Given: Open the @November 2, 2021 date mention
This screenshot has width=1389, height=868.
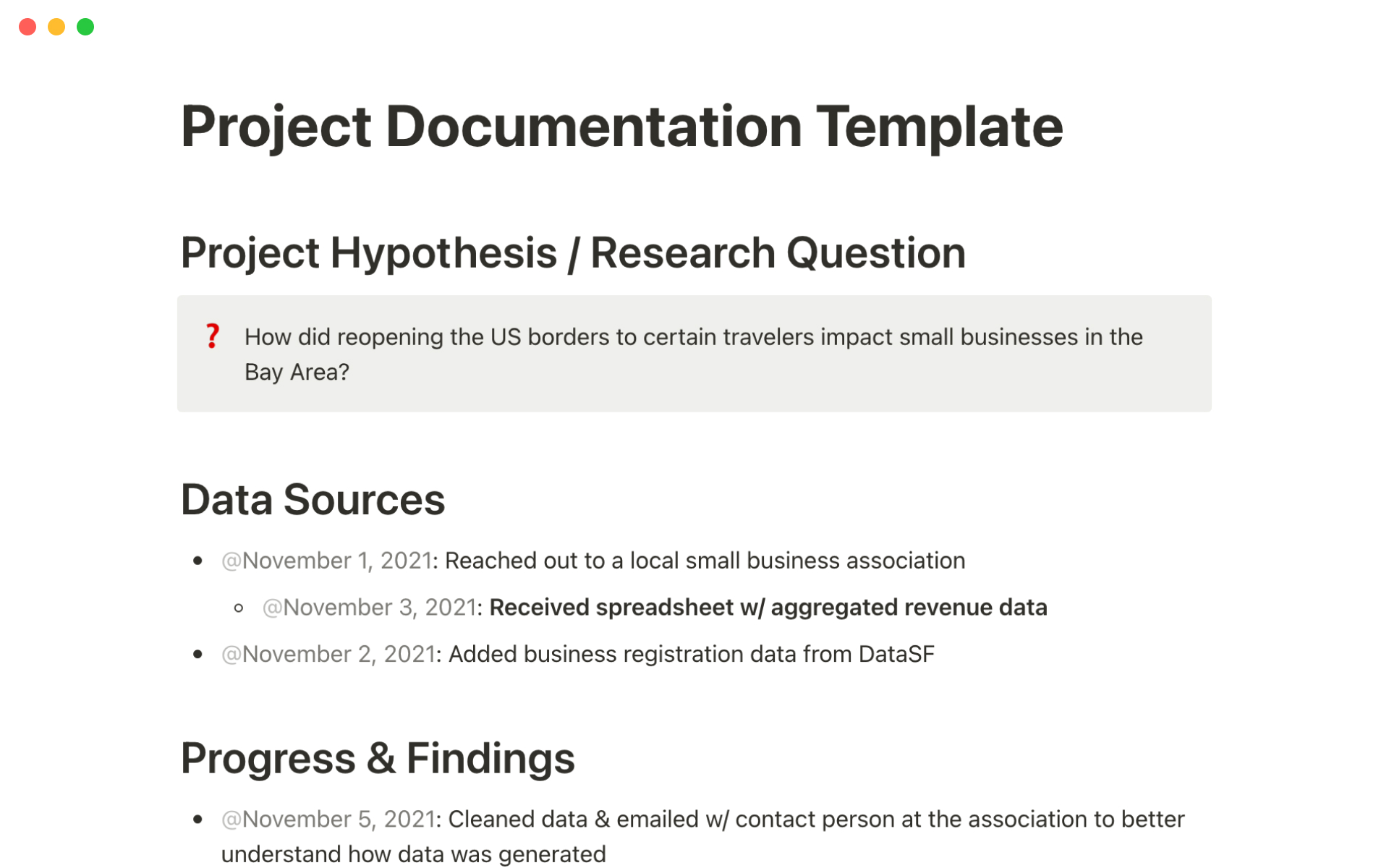Looking at the screenshot, I should click(x=328, y=654).
